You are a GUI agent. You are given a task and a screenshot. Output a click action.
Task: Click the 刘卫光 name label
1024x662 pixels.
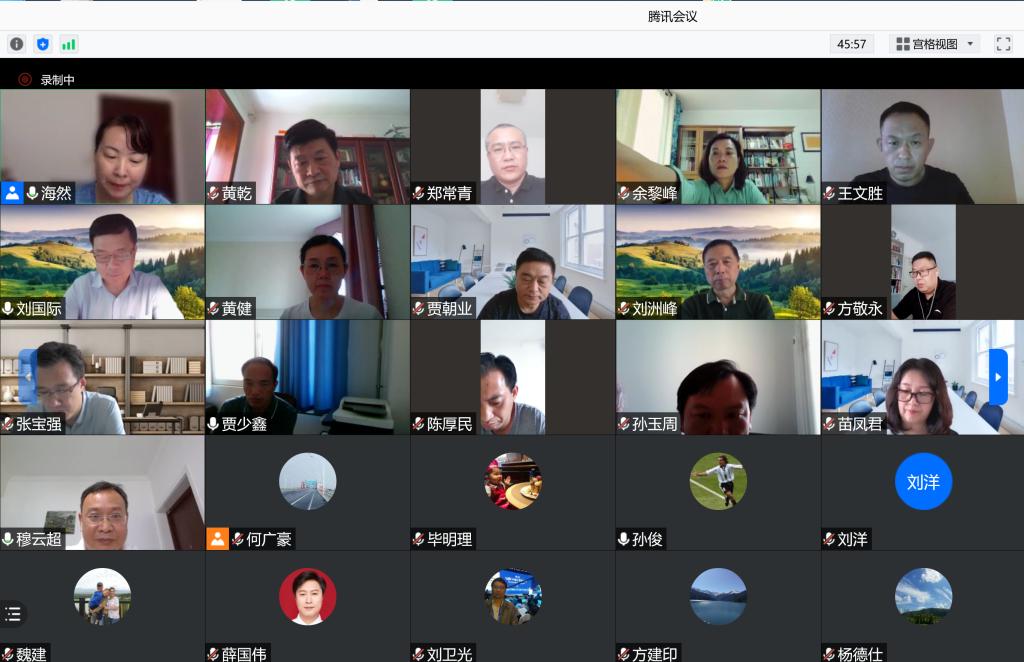coord(449,654)
